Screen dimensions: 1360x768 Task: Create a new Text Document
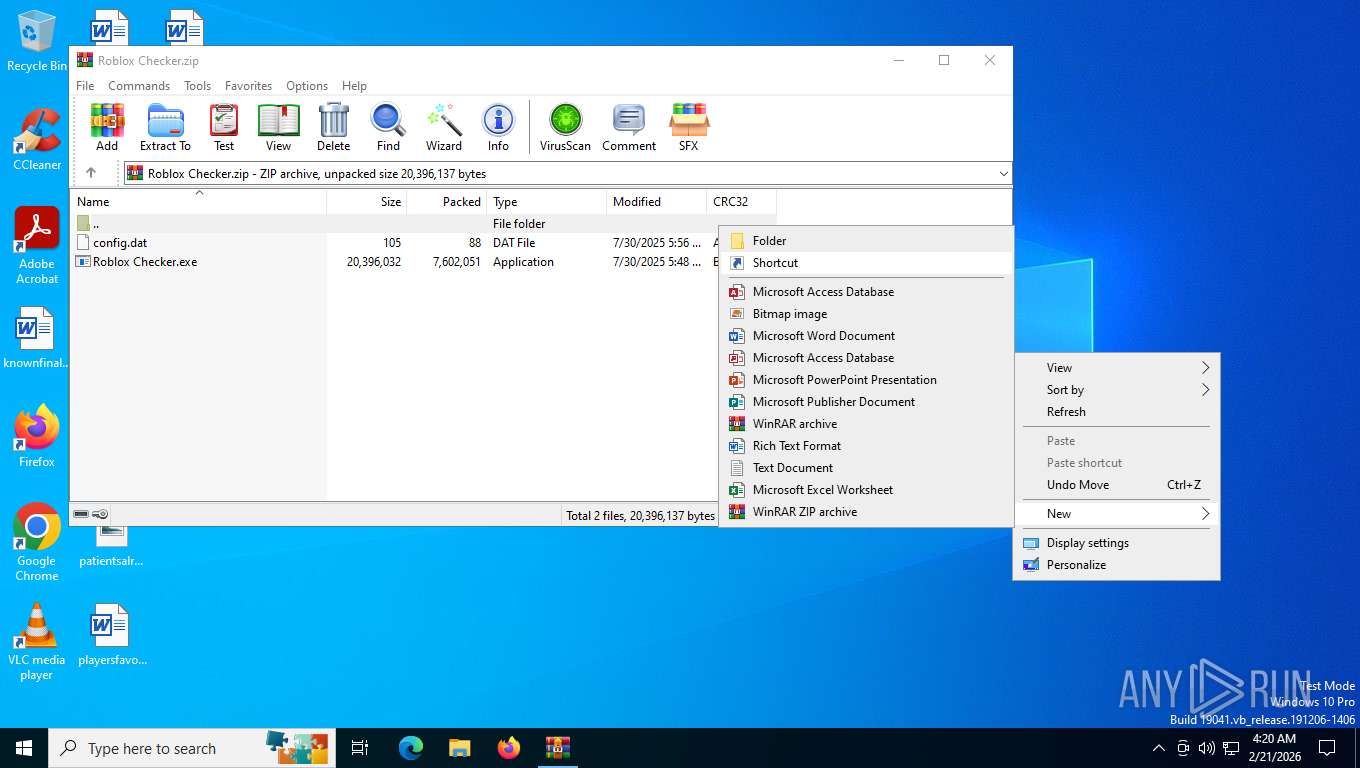coord(866,468)
